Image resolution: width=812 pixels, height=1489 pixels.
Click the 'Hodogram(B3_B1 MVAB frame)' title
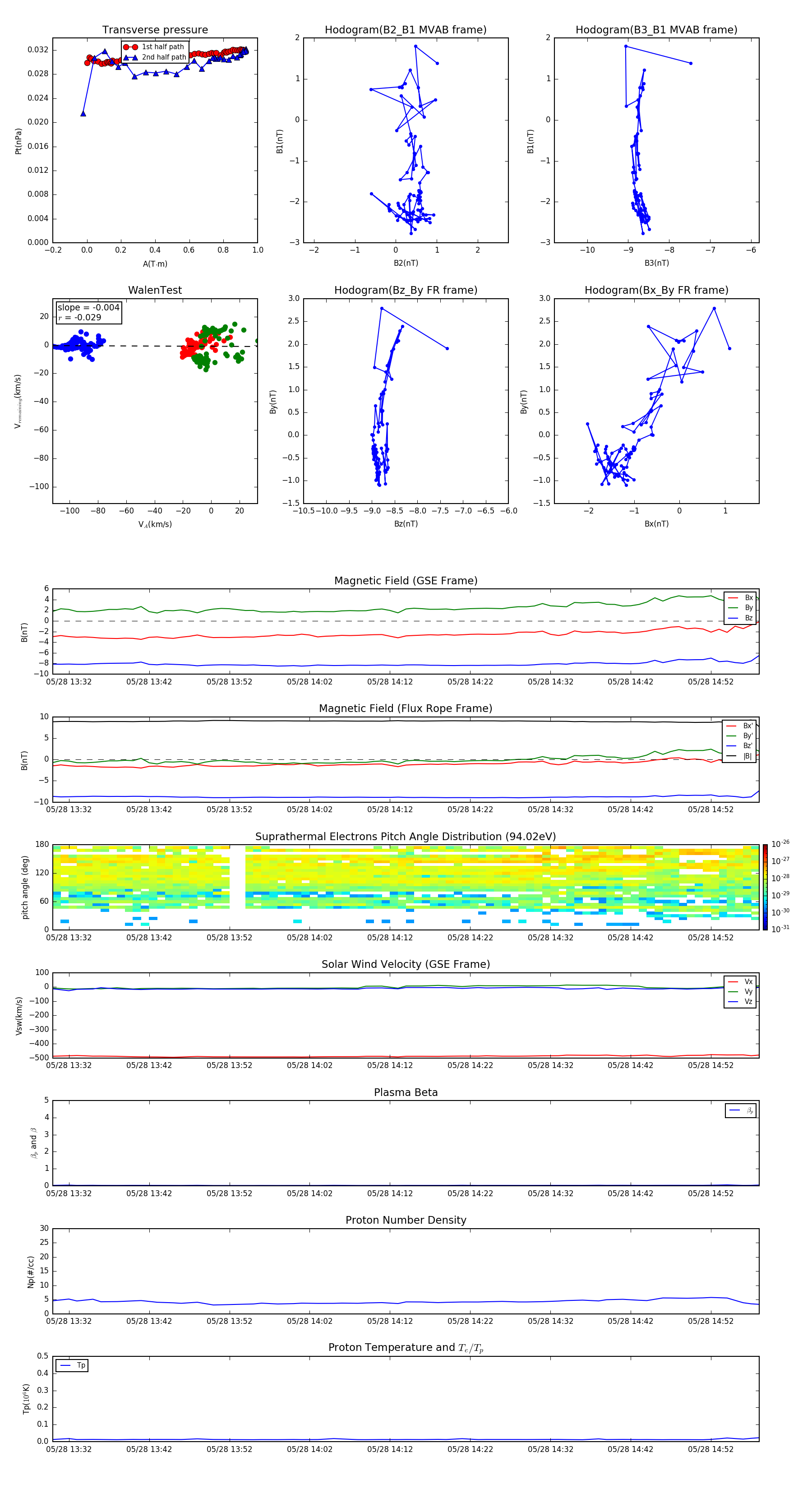(x=656, y=30)
